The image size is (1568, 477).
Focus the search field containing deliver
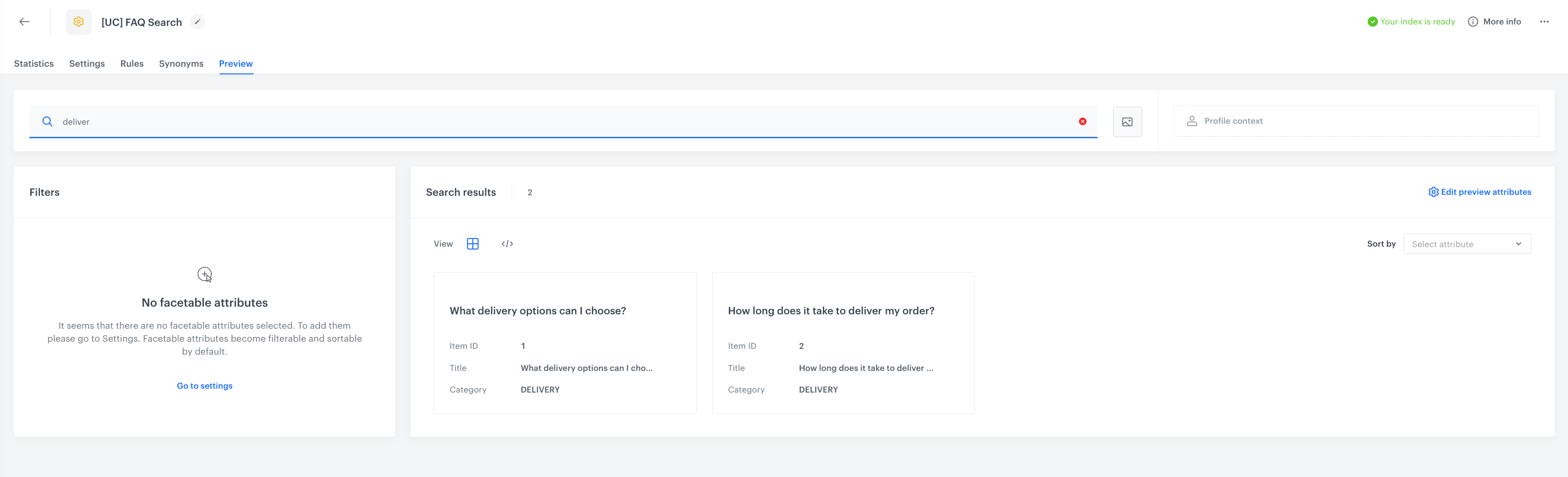coord(548,122)
